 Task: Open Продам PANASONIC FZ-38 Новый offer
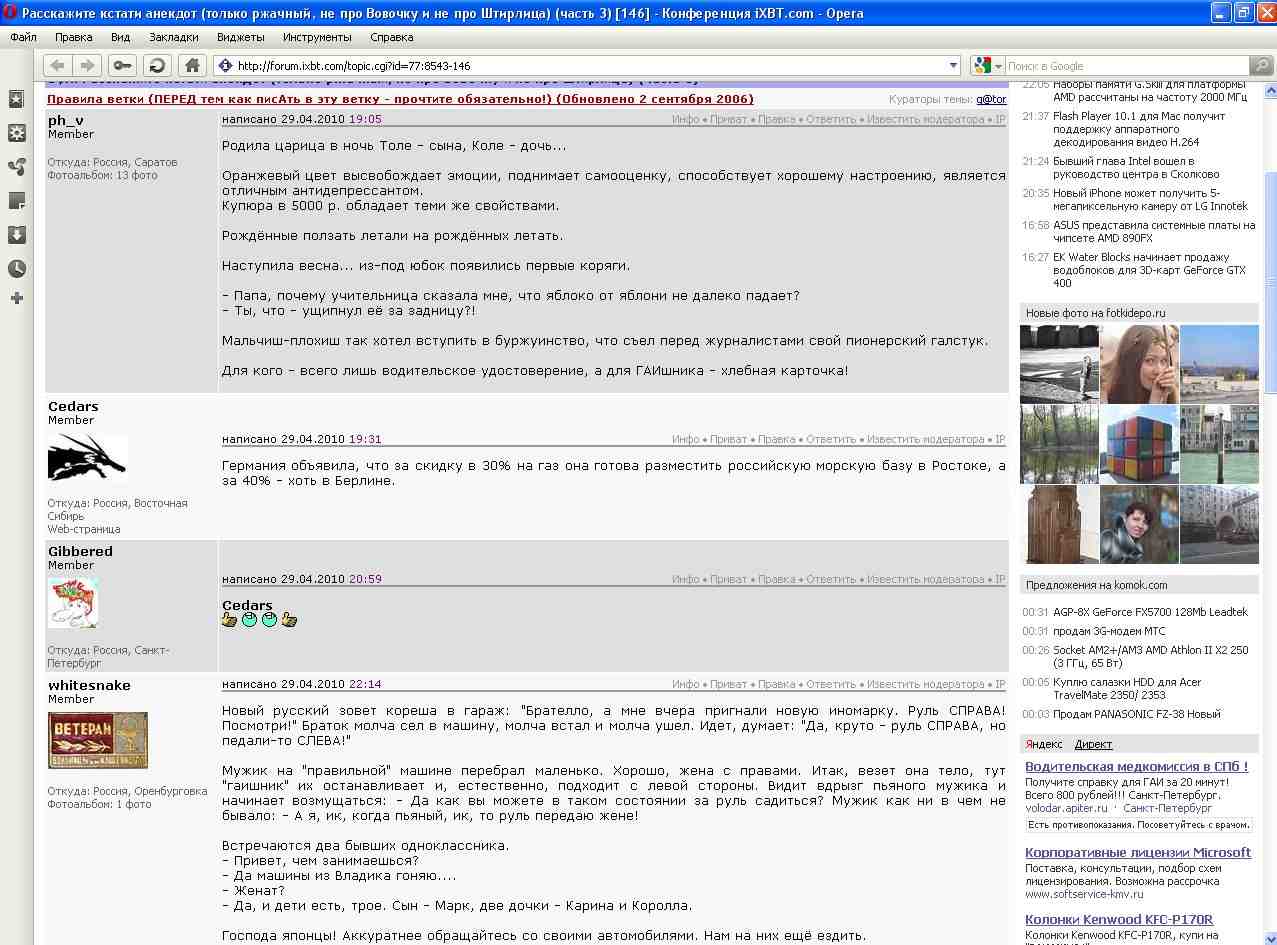[1137, 714]
